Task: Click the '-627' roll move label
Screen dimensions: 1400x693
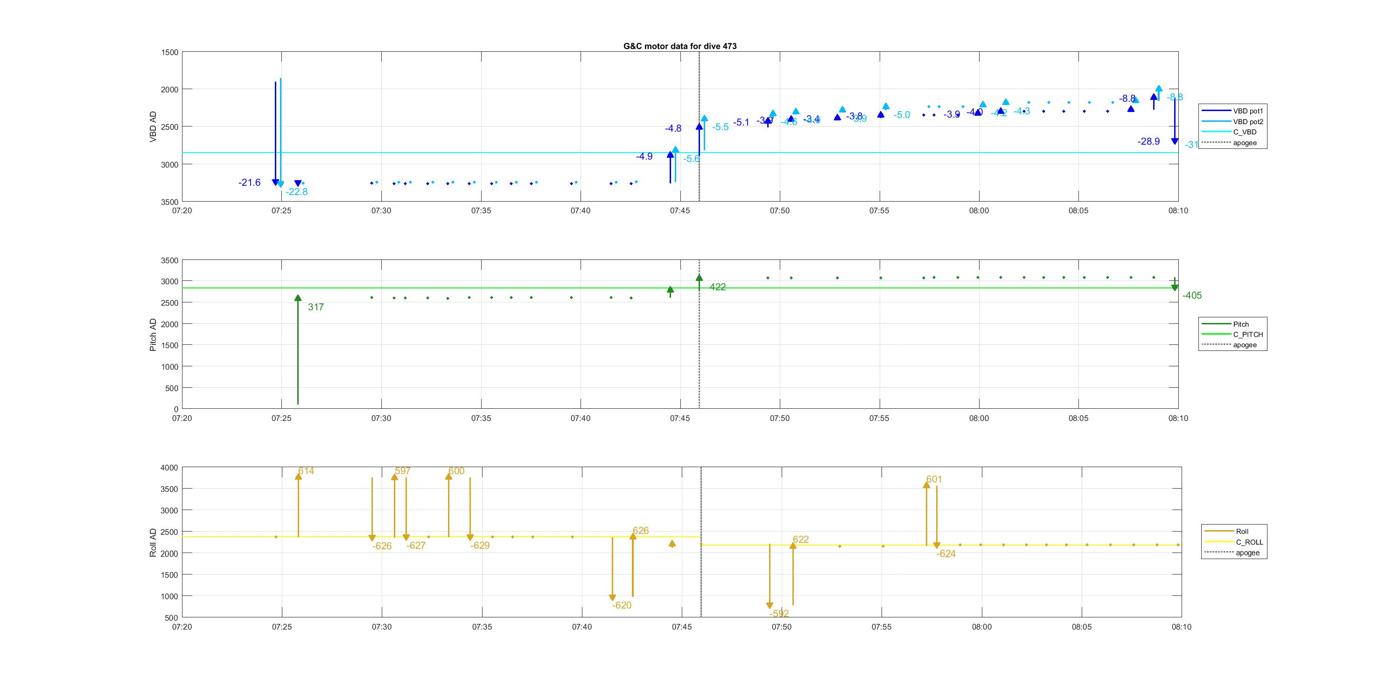Action: coord(416,546)
